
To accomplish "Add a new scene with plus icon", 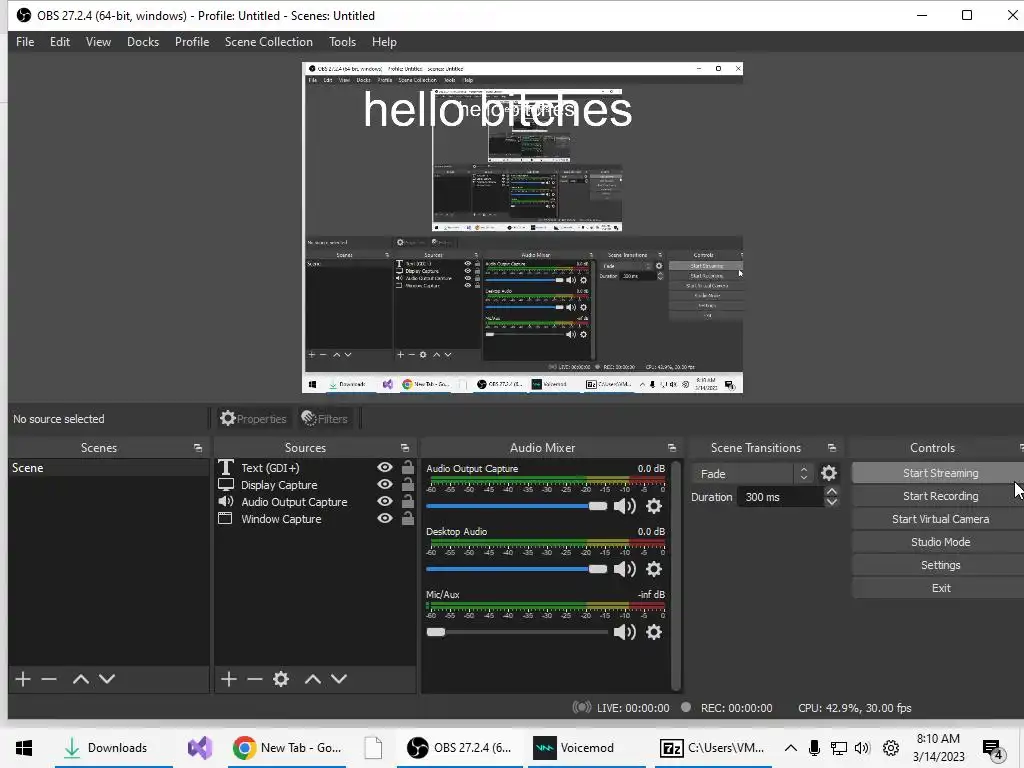I will coord(23,679).
